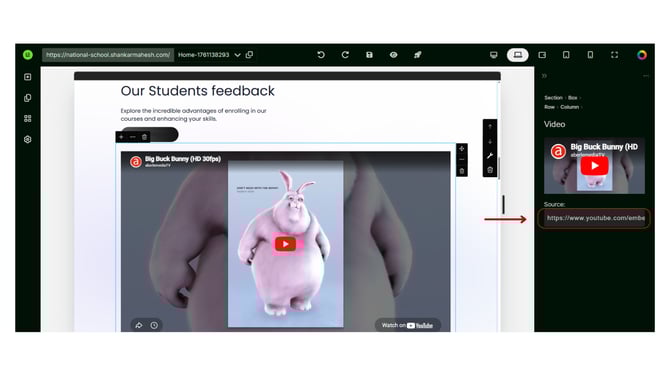Screen dimensions: 670x376
Task: Open the blocks grid sidebar icon
Action: (28, 118)
